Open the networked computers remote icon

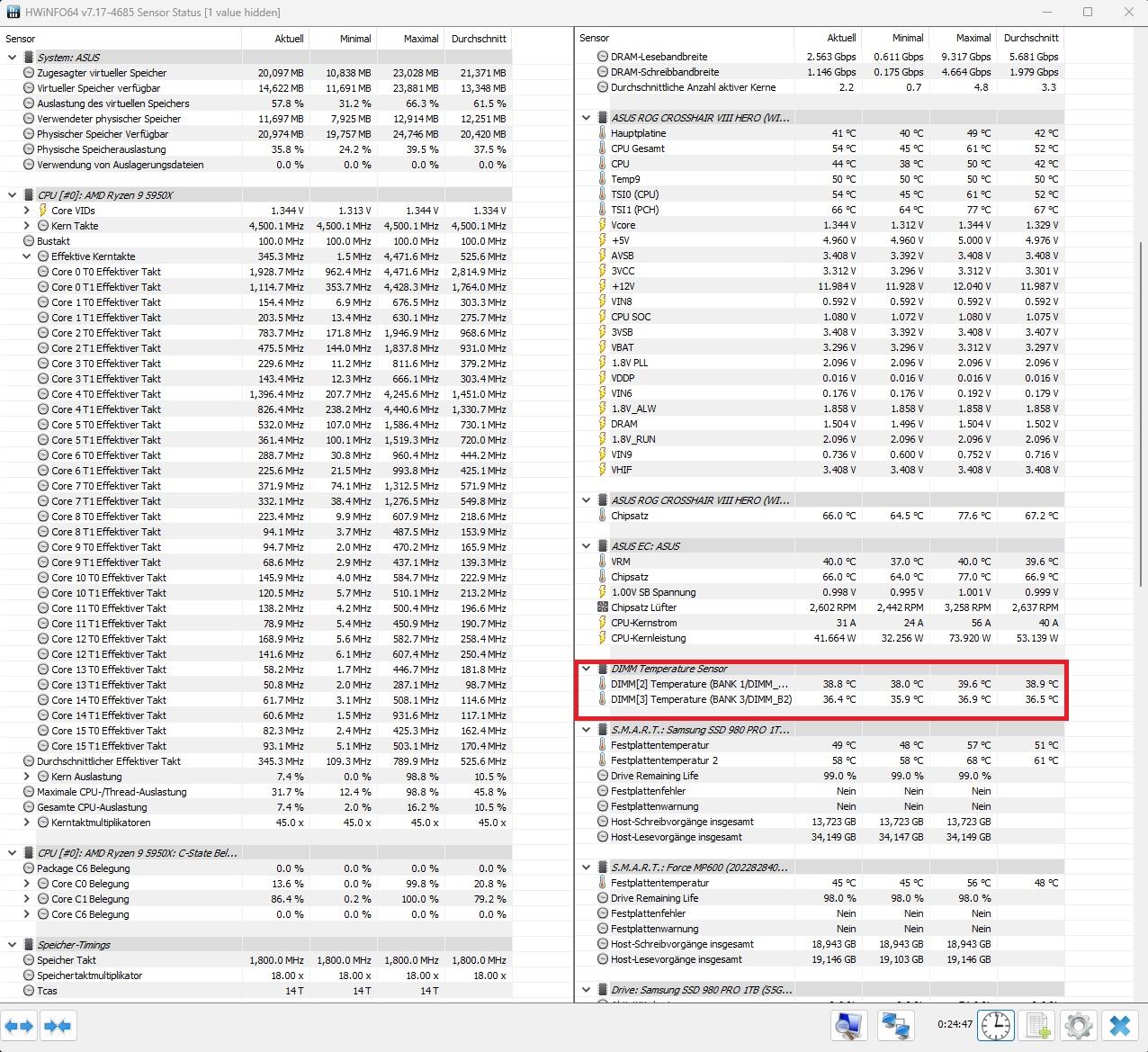[x=895, y=1025]
